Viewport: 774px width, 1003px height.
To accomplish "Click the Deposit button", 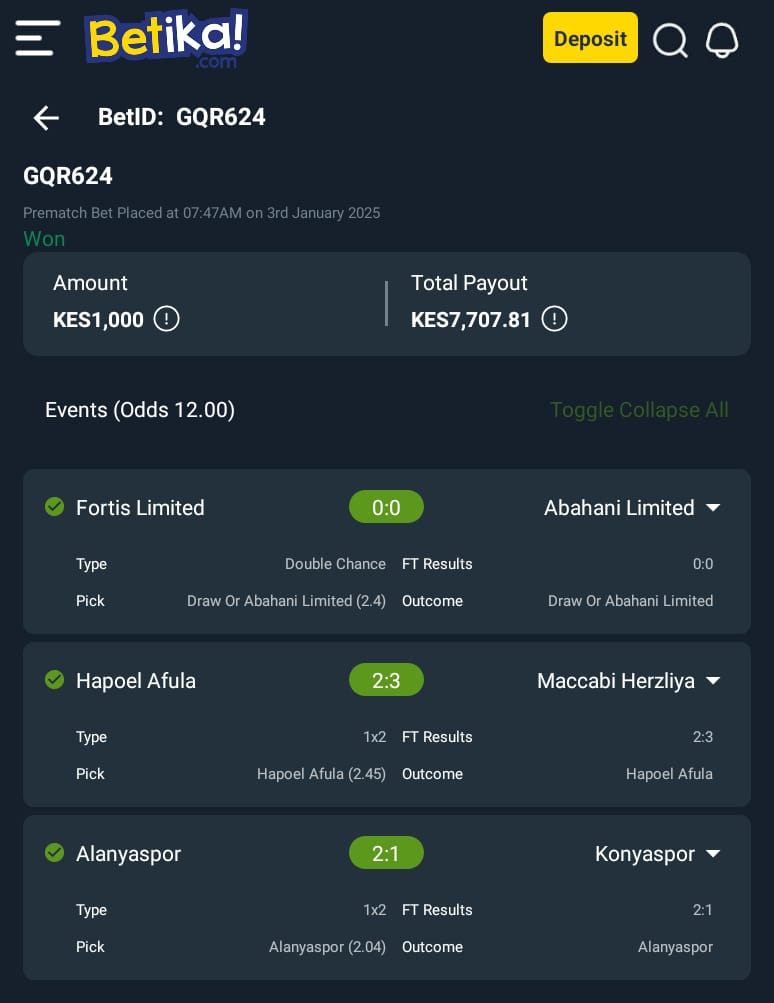I will (590, 38).
